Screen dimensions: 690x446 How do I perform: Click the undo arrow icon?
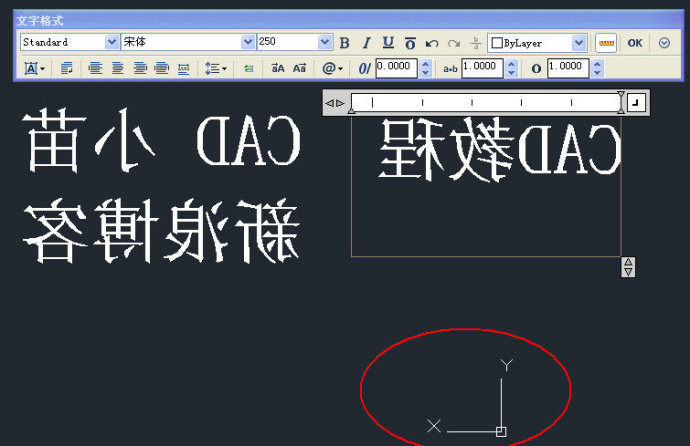(432, 43)
